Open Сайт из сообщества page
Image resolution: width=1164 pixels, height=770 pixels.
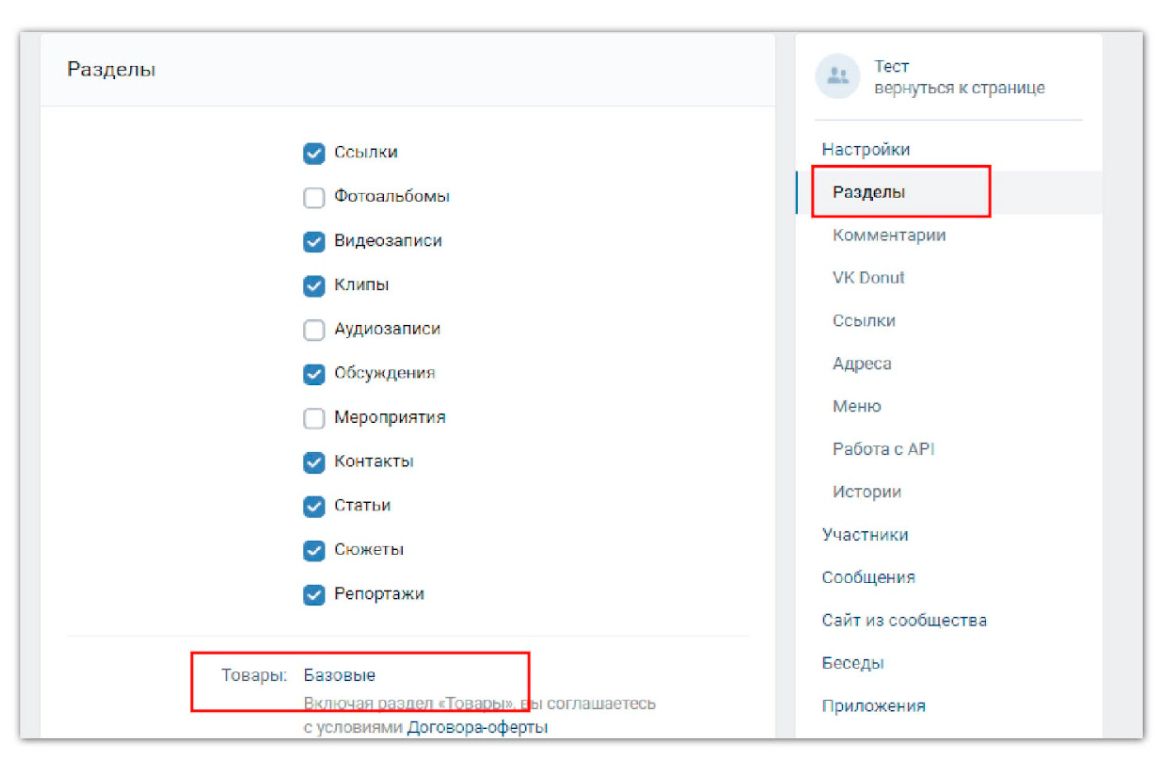[x=904, y=620]
